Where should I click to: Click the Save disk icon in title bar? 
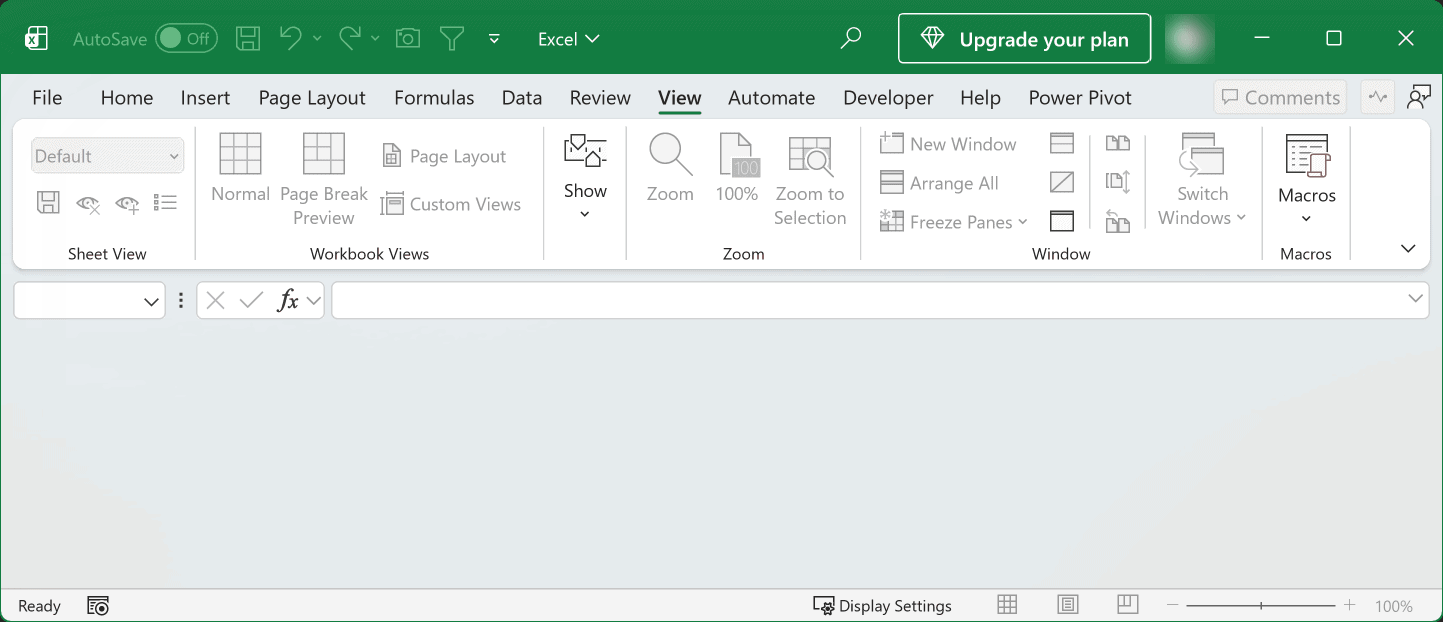[248, 39]
